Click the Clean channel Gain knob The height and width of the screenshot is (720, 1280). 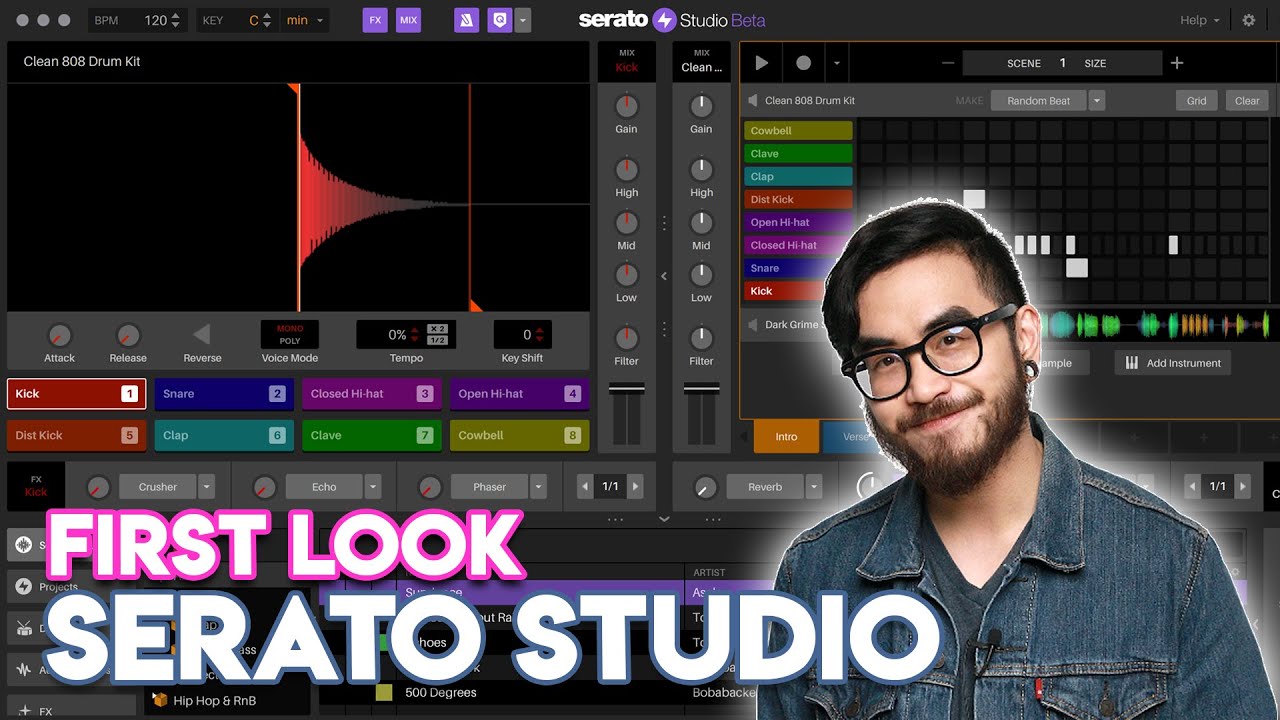701,105
